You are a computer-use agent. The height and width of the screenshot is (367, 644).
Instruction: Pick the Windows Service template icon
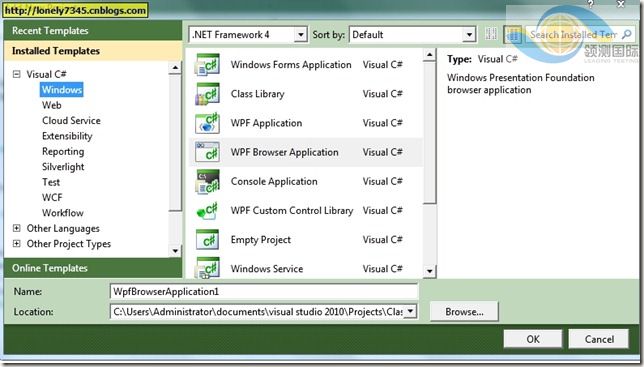pyautogui.click(x=207, y=268)
